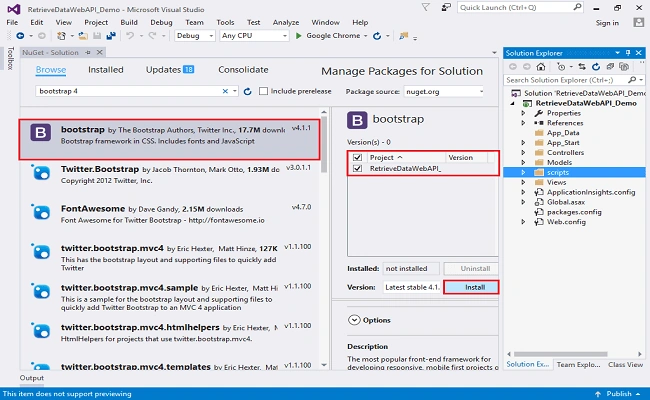Image resolution: width=650 pixels, height=400 pixels.
Task: Click Home icon in Solution Explorer toolbar
Action: (x=541, y=67)
